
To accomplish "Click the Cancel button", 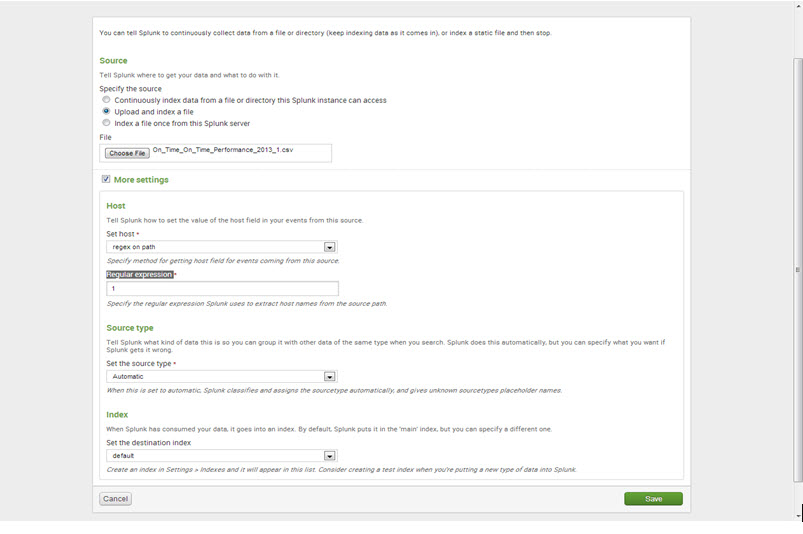I will pos(115,499).
